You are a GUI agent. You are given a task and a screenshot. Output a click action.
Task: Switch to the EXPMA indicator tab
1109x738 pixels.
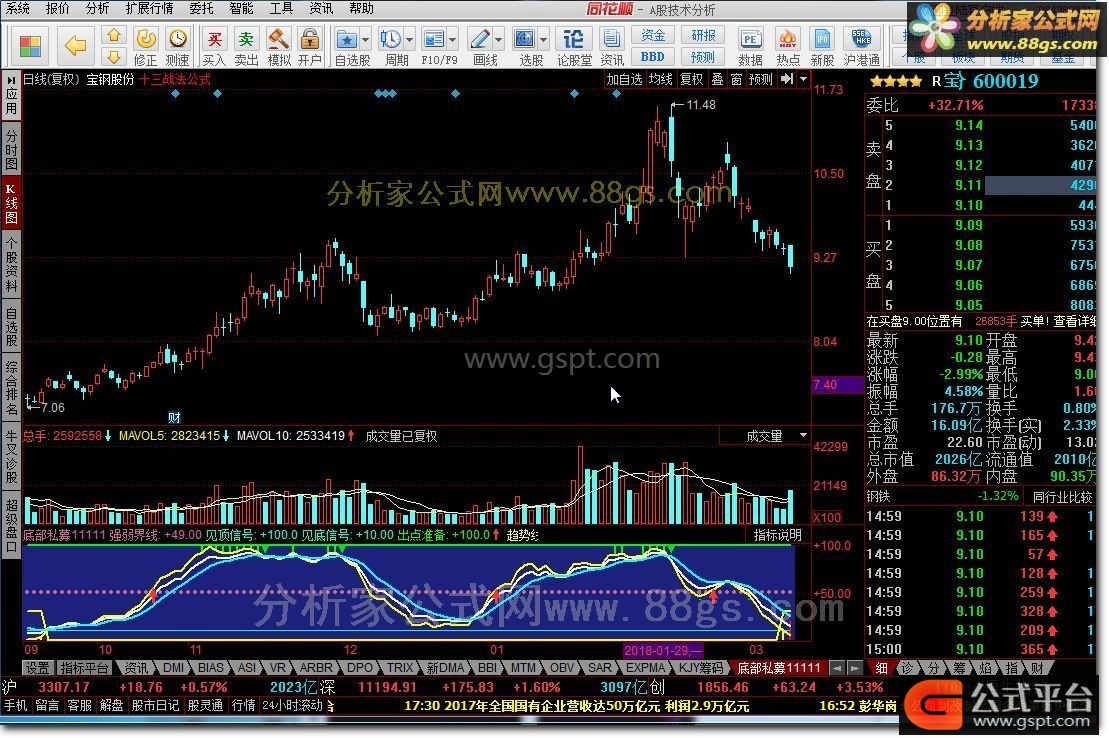pyautogui.click(x=645, y=667)
